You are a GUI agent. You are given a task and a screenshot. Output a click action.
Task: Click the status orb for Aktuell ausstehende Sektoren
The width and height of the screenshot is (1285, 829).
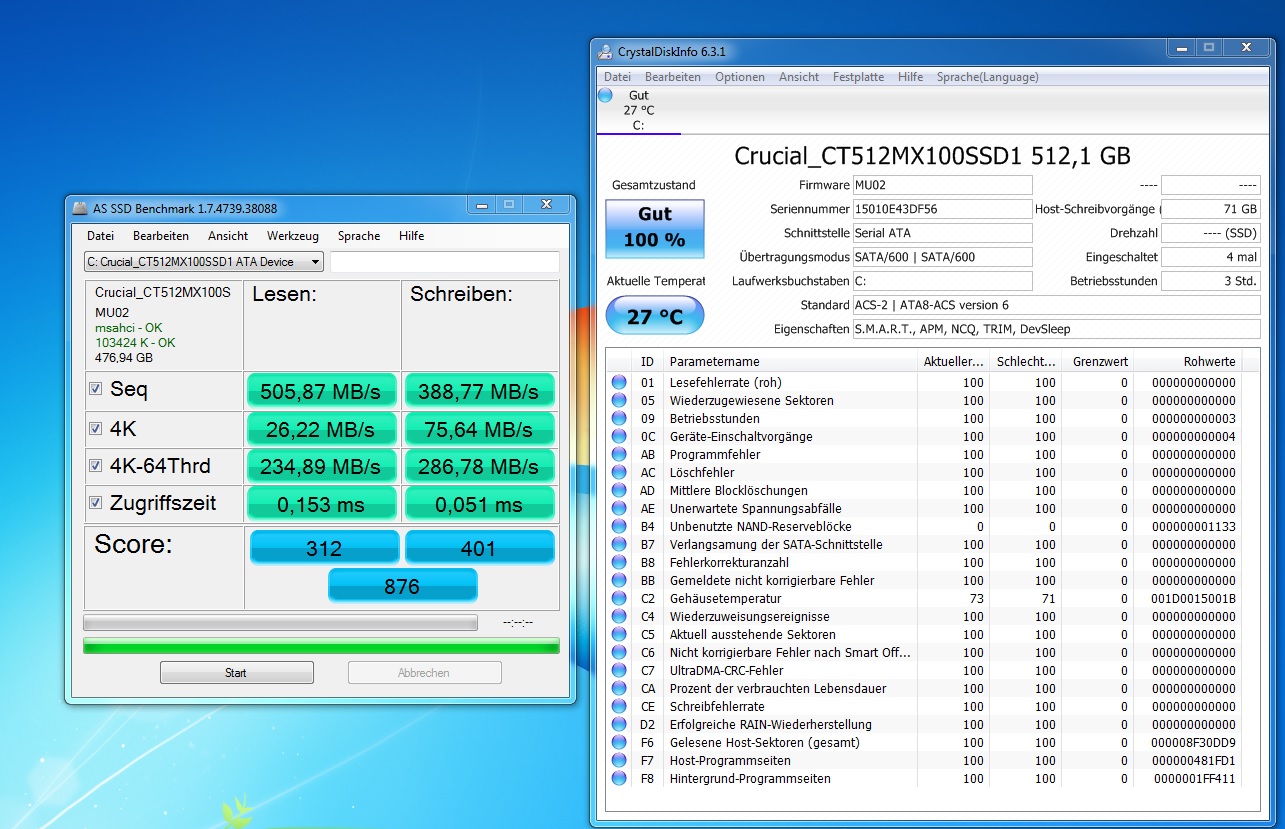pos(619,634)
